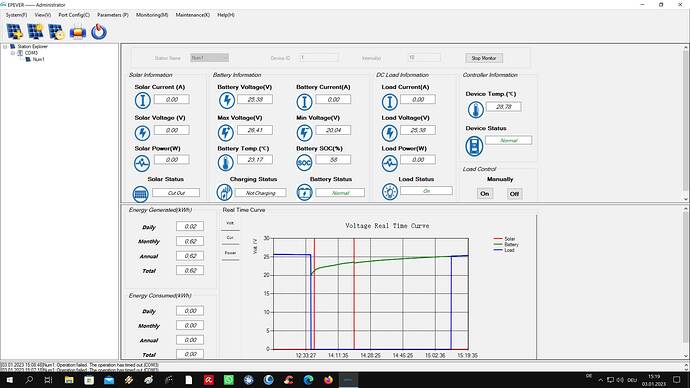Click the Load Voltage lightning icon
The image size is (690, 388).
pyautogui.click(x=389, y=132)
